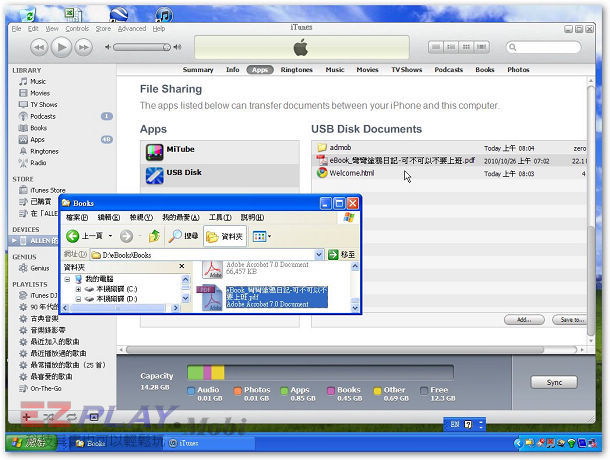Screen dimensions: 610x460
Task: Click the Add... button
Action: click(x=524, y=320)
